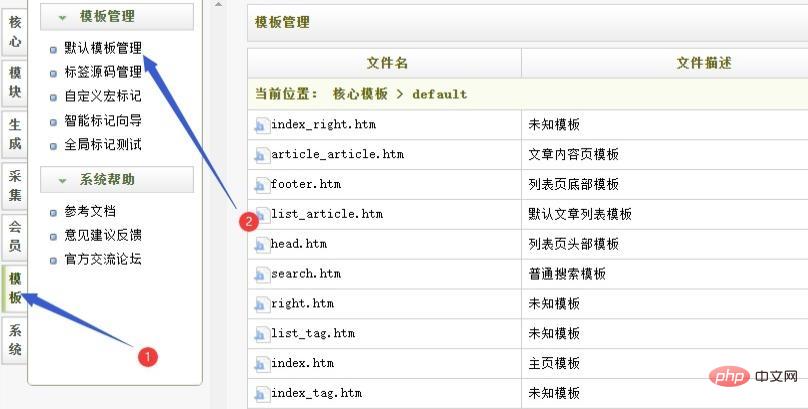Open 参考文档 help link

[90, 212]
